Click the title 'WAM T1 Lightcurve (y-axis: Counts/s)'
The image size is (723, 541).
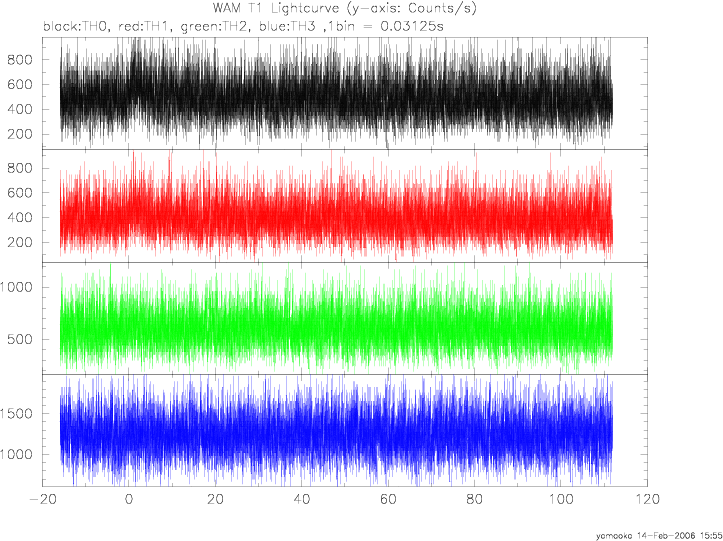(344, 8)
